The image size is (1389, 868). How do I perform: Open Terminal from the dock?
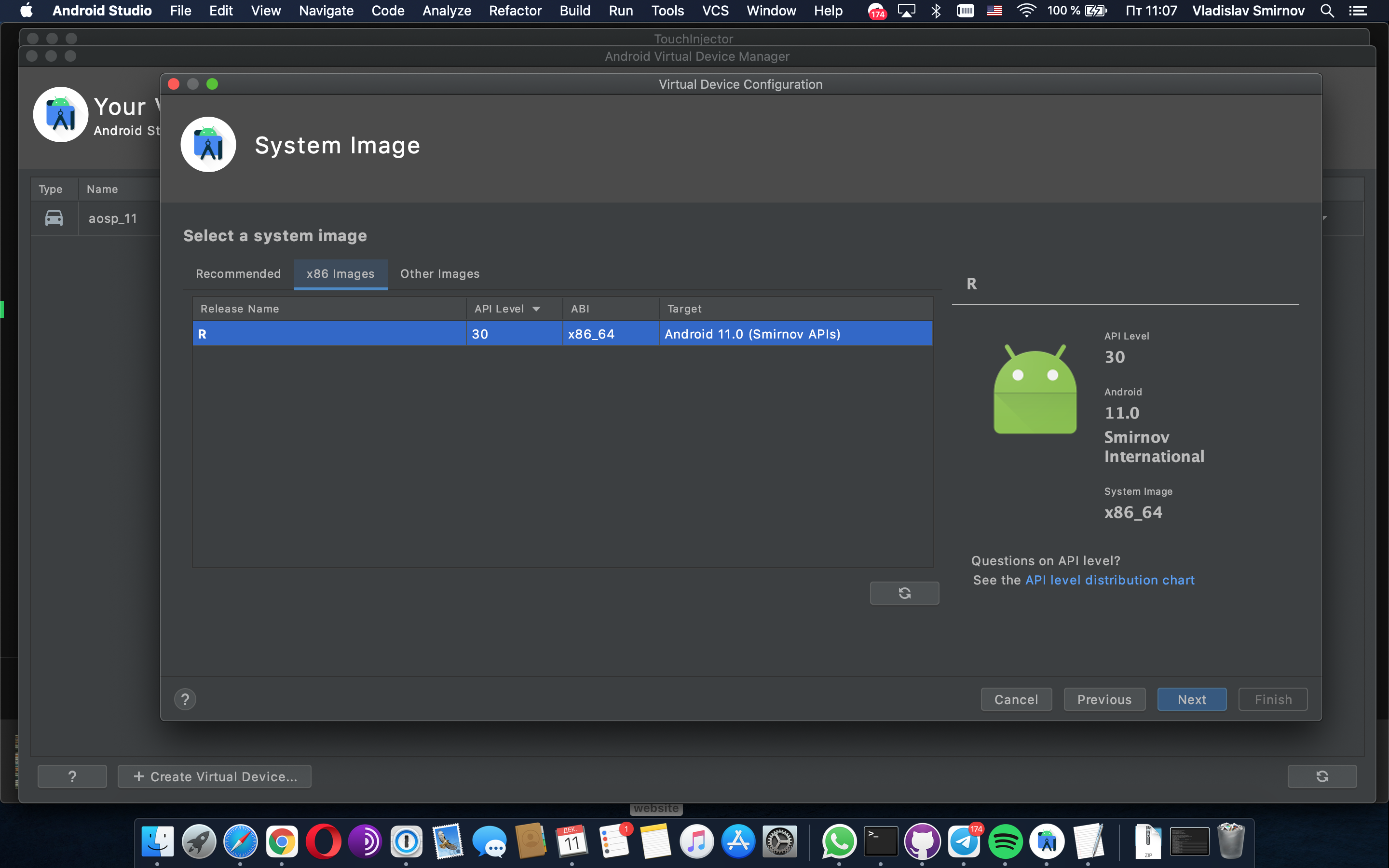click(881, 842)
